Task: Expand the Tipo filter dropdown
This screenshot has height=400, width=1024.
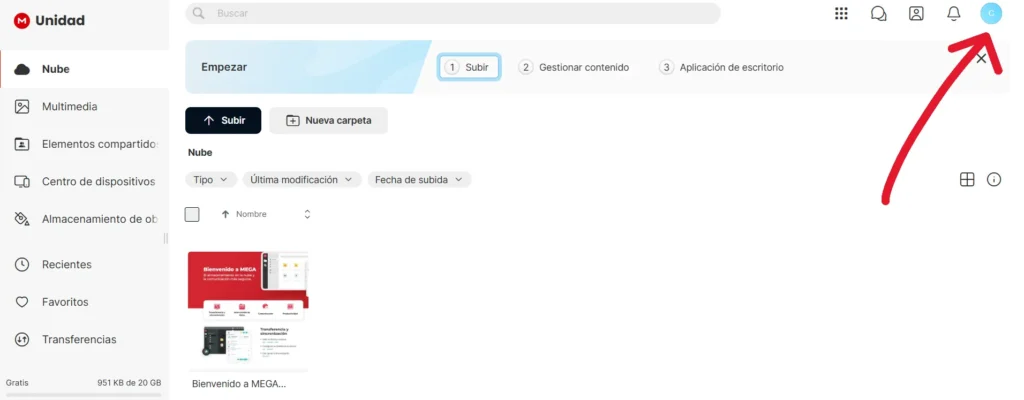Action: coord(211,179)
